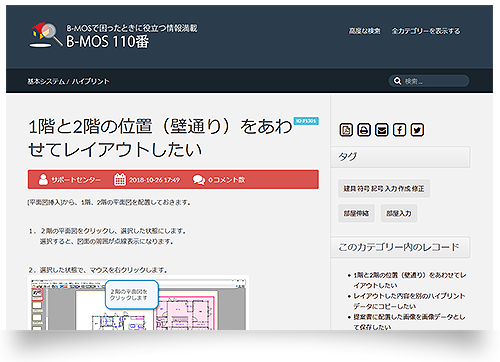Select the 部屋入力 tag
Viewport: 500px width, 362px height.
(399, 213)
